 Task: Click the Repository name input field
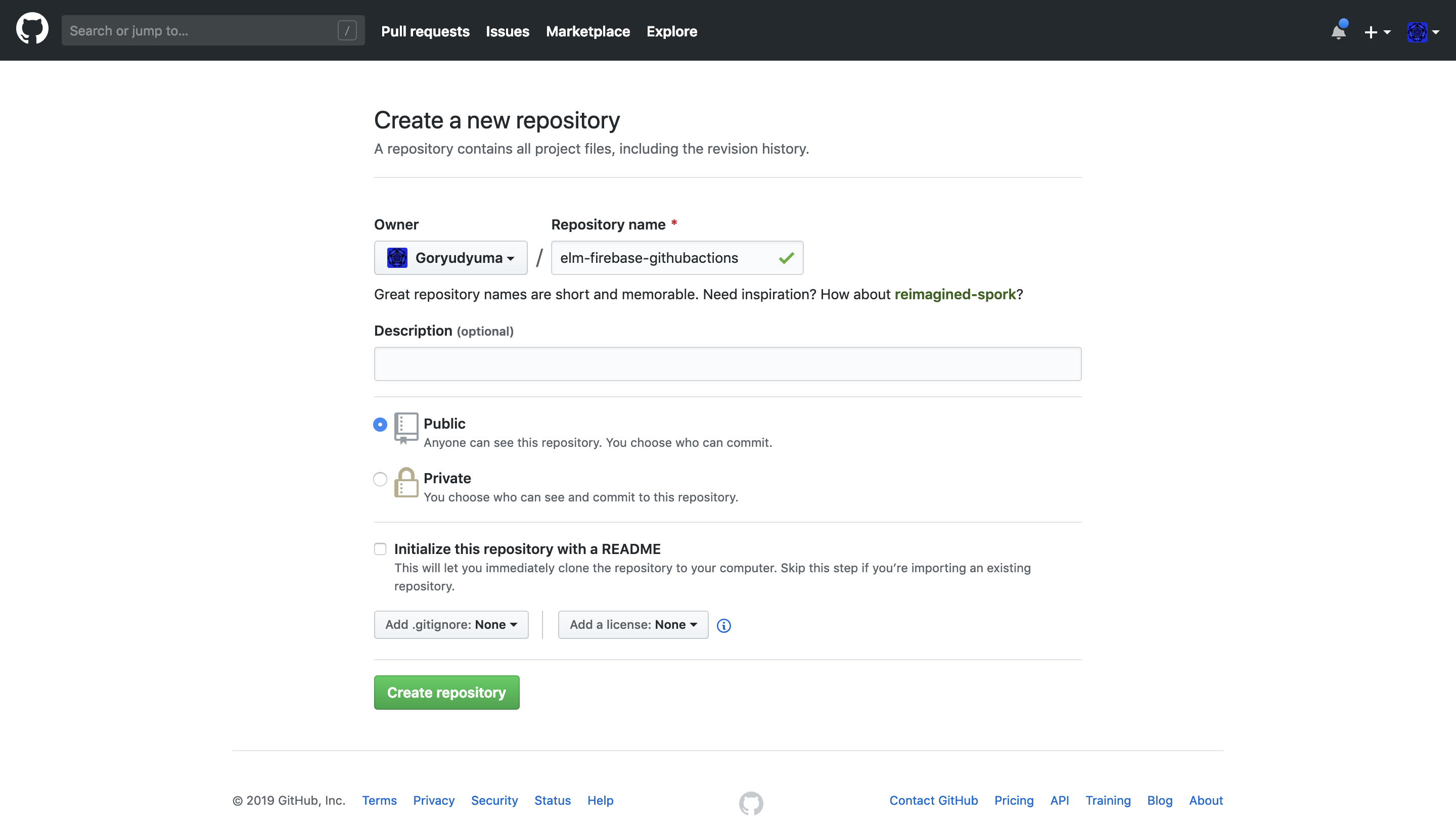pos(677,258)
